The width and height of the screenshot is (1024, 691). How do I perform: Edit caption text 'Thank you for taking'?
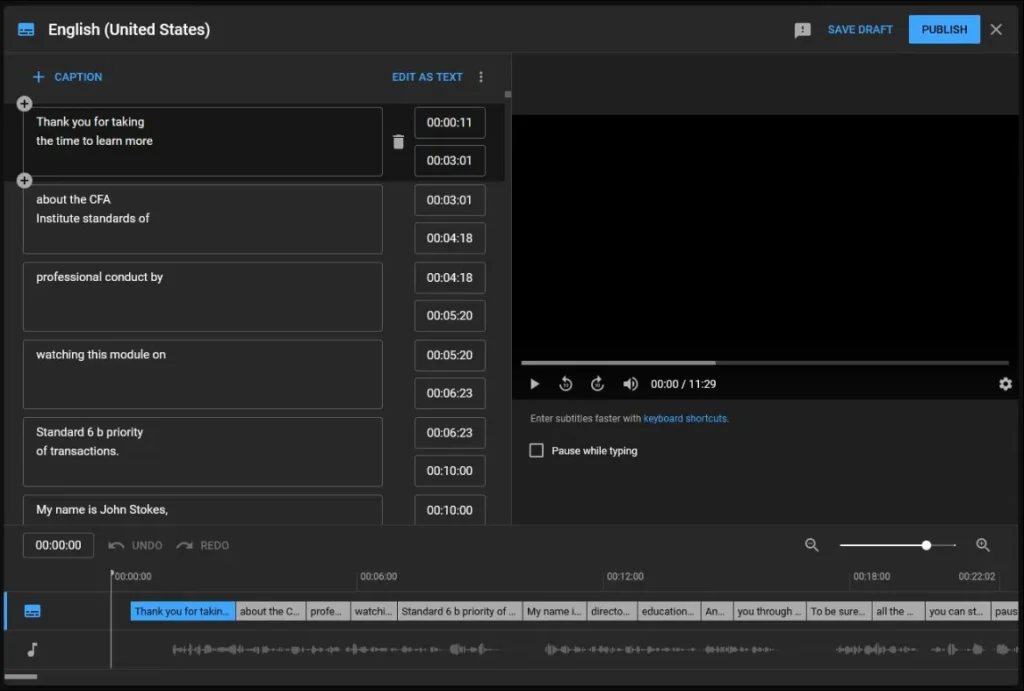point(202,142)
